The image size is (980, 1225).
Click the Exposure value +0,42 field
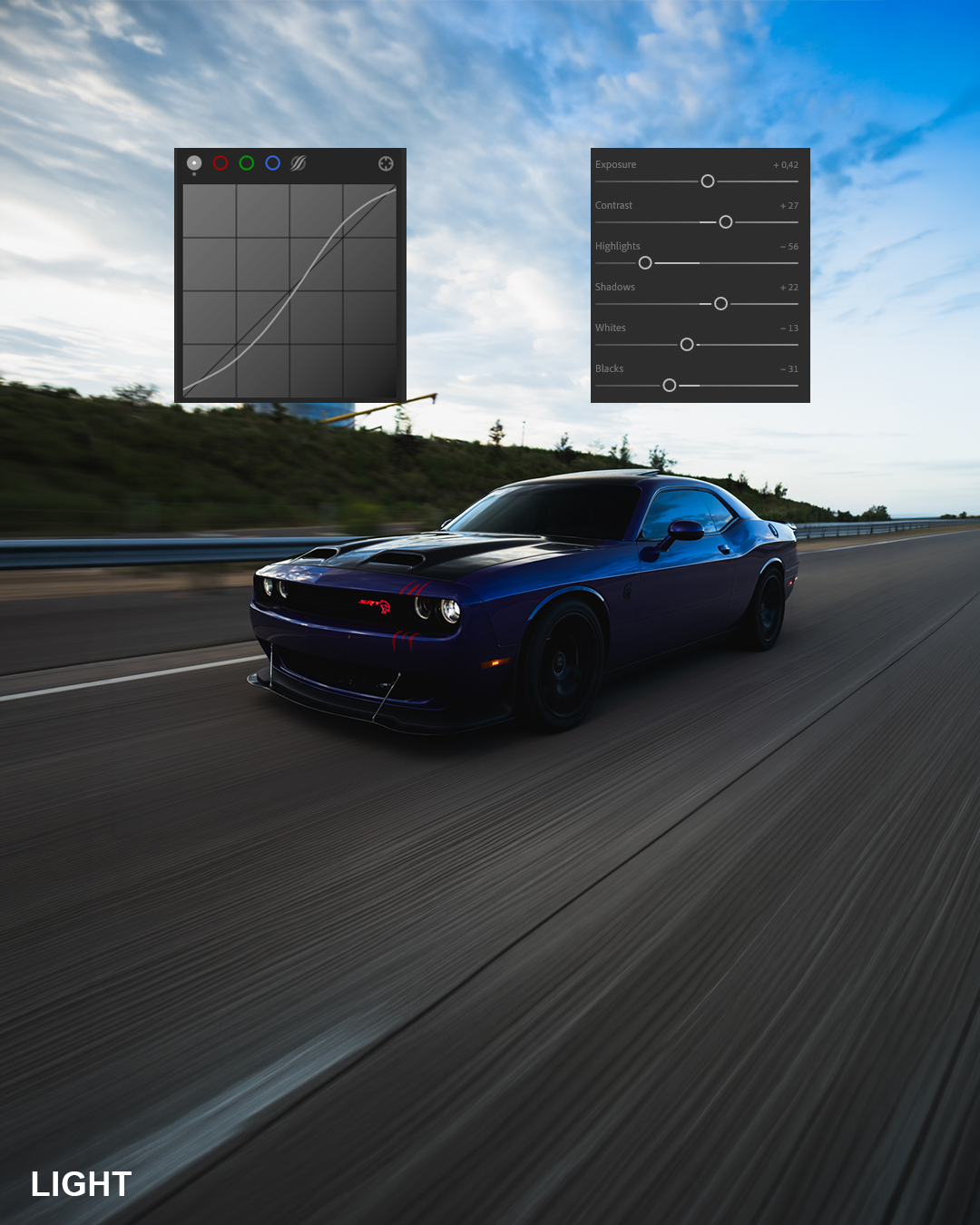tap(786, 165)
